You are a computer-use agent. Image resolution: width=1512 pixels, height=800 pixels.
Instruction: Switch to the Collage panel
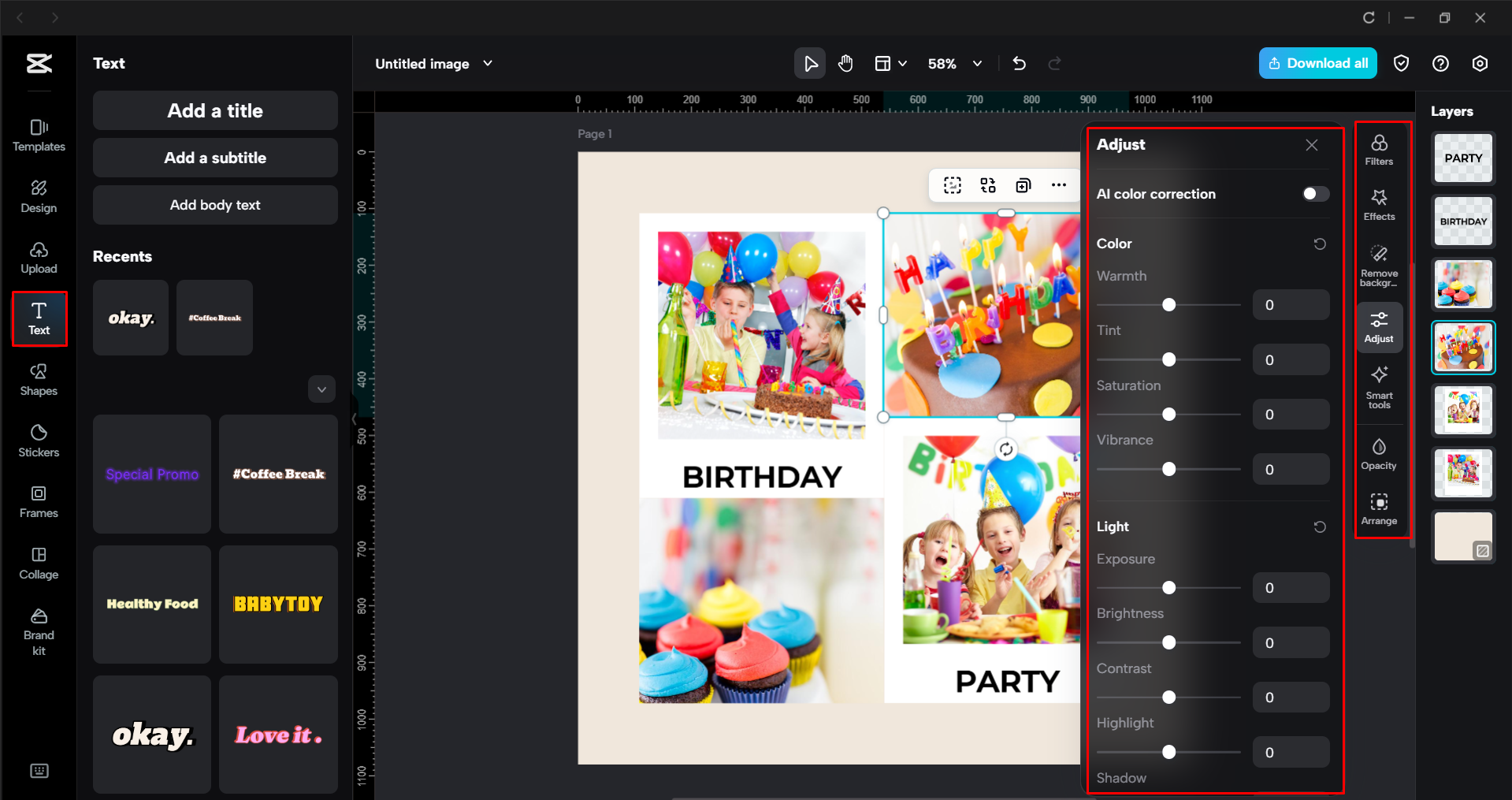point(39,563)
